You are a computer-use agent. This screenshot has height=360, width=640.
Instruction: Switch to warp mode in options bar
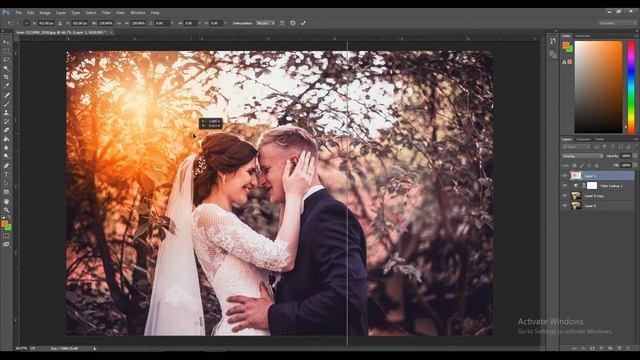tap(282, 23)
